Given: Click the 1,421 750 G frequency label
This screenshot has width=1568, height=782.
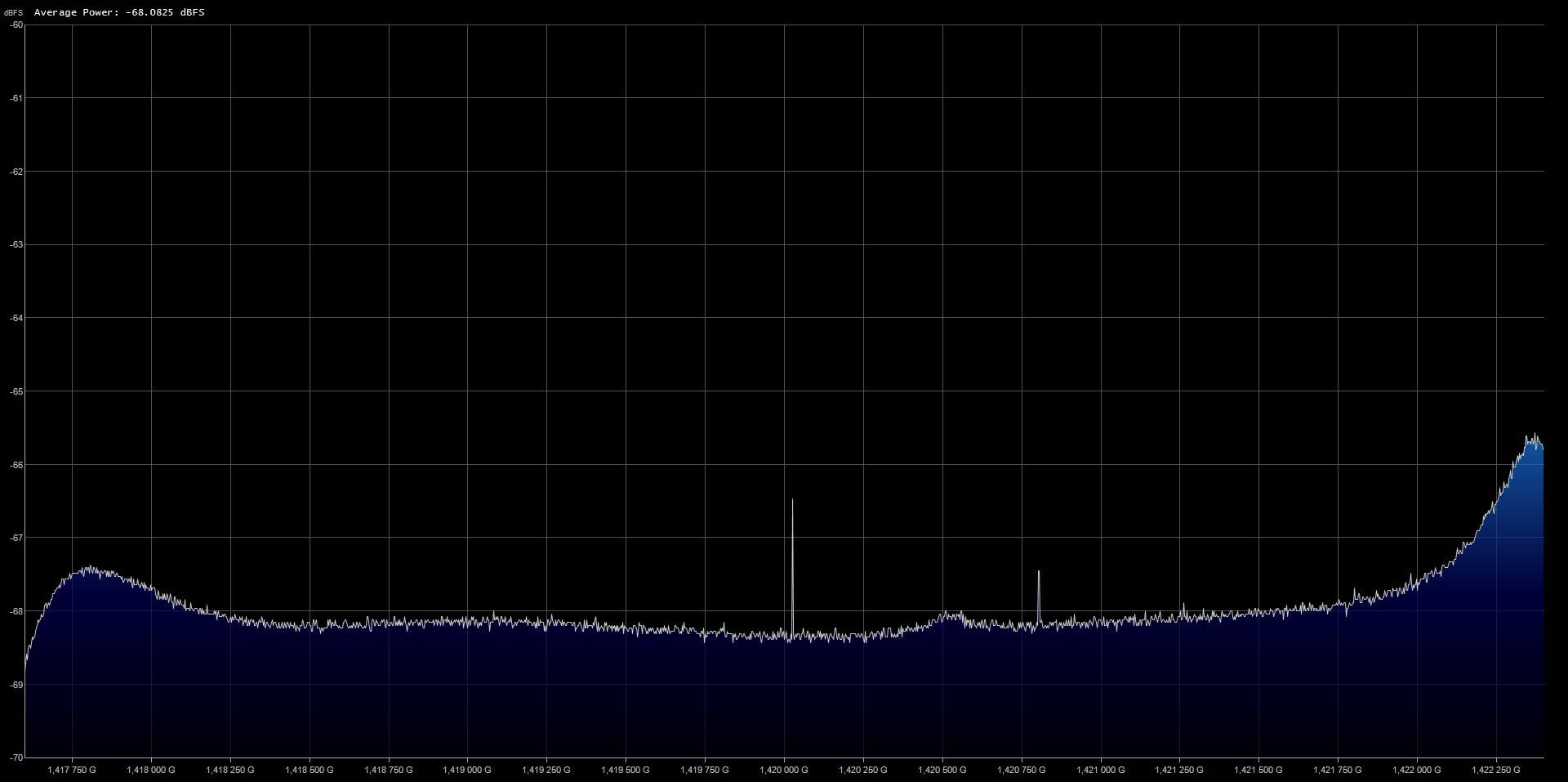Looking at the screenshot, I should pyautogui.click(x=1338, y=770).
